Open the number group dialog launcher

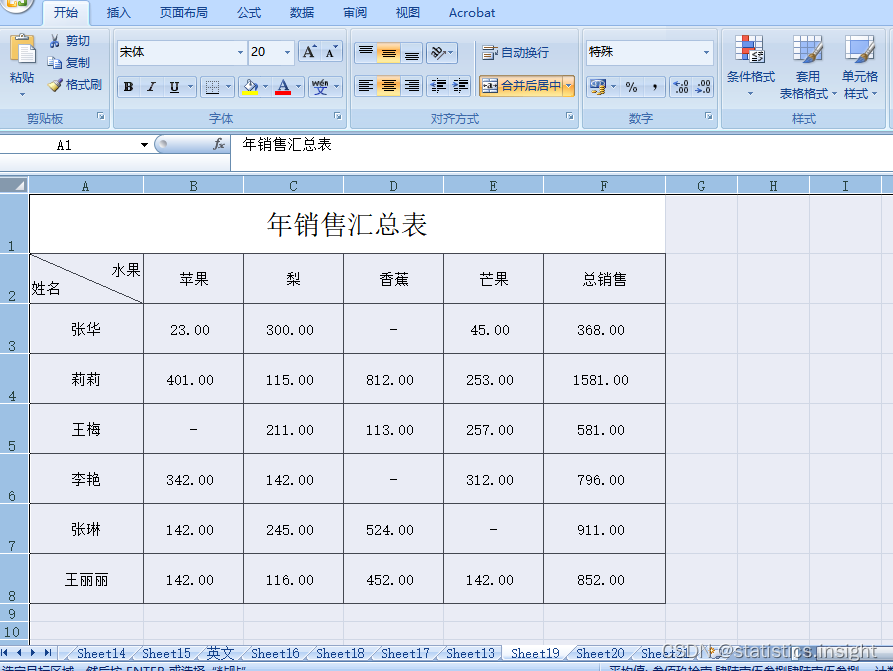click(x=708, y=116)
